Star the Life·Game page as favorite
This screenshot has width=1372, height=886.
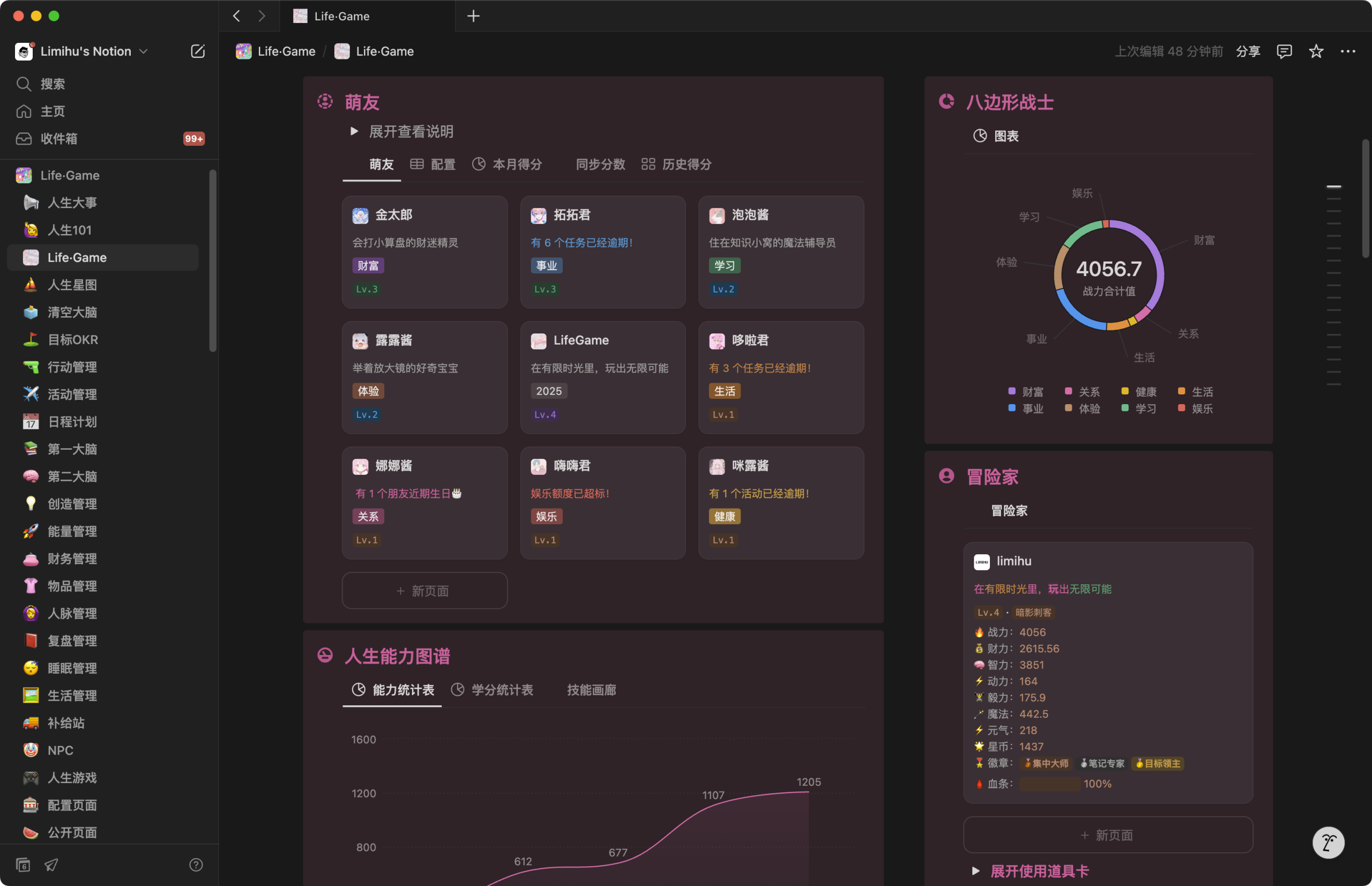[1316, 51]
